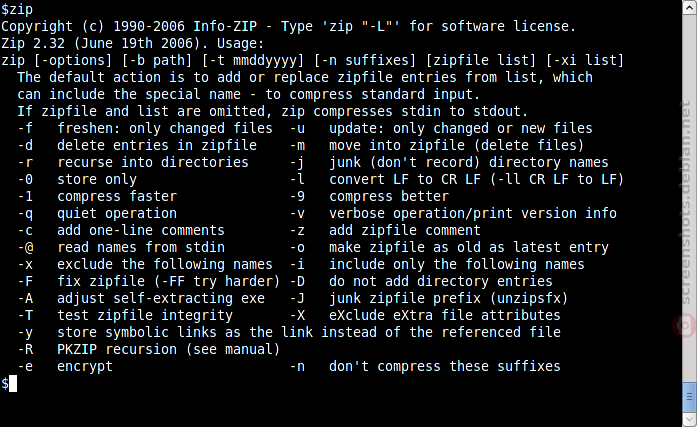Click the '-r' recurse into directories option
The width and height of the screenshot is (697, 427).
[133, 162]
